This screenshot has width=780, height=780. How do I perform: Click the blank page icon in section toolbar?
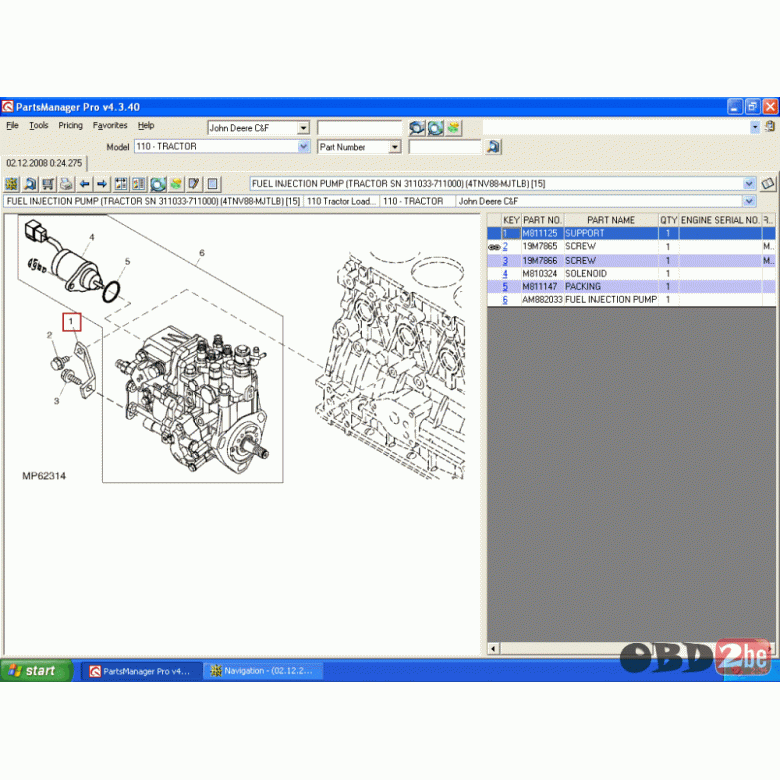coord(212,184)
